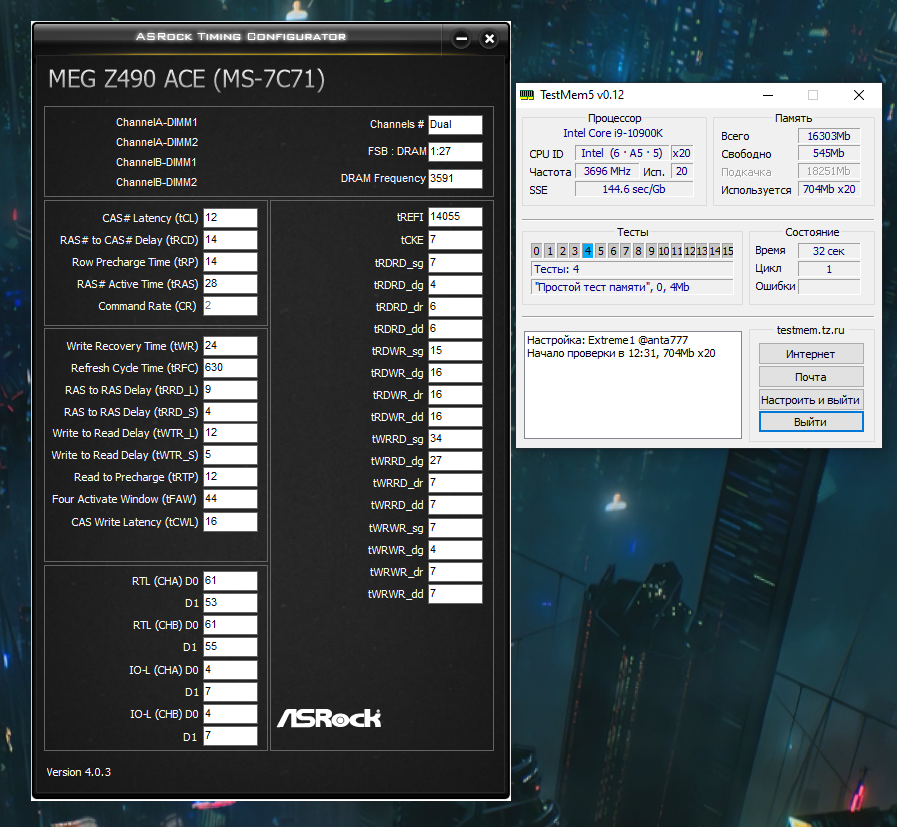The width and height of the screenshot is (897, 827).
Task: Click the Command Rate (CR) field
Action: [231, 306]
